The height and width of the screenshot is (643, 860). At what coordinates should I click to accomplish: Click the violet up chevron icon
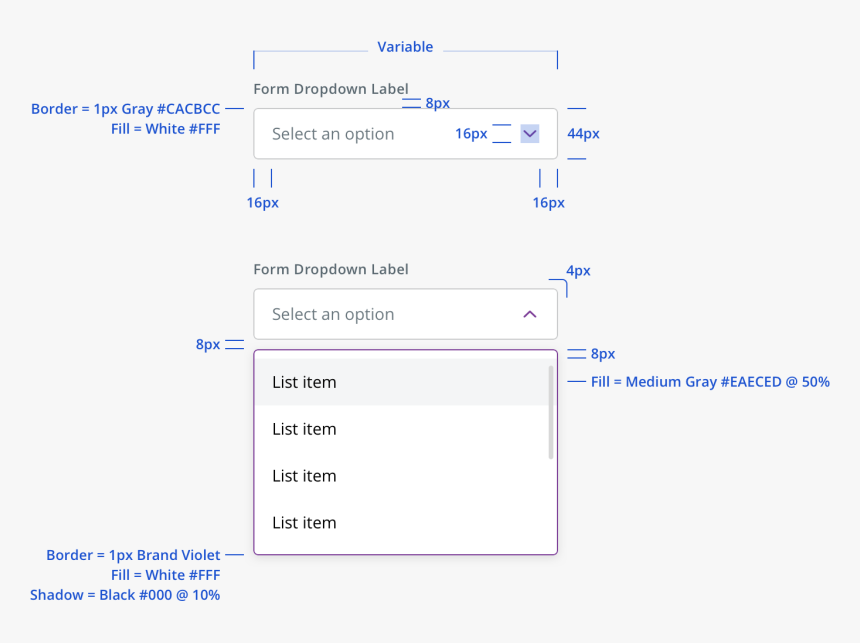tap(530, 314)
